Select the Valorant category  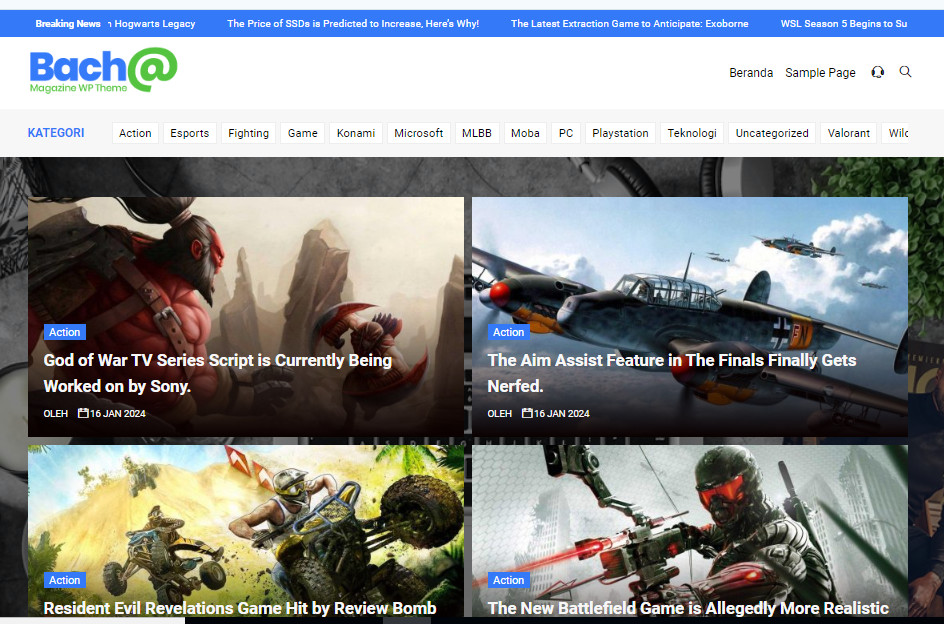pyautogui.click(x=848, y=133)
